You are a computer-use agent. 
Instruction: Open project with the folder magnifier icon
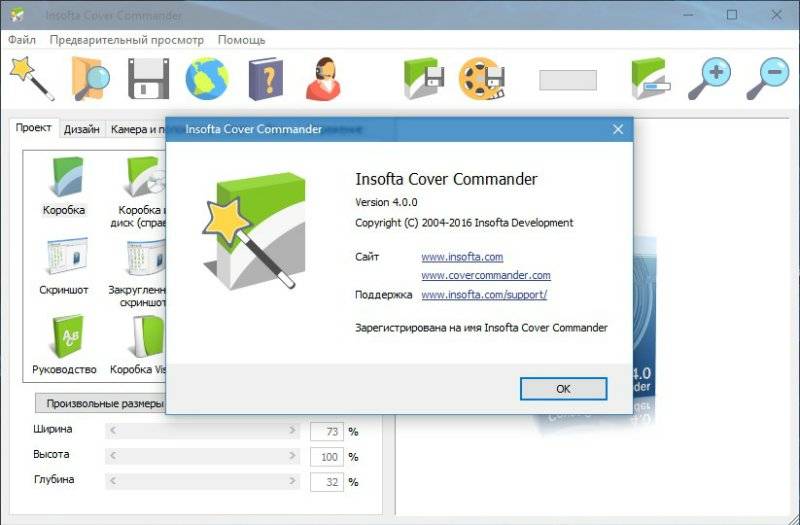pos(90,79)
